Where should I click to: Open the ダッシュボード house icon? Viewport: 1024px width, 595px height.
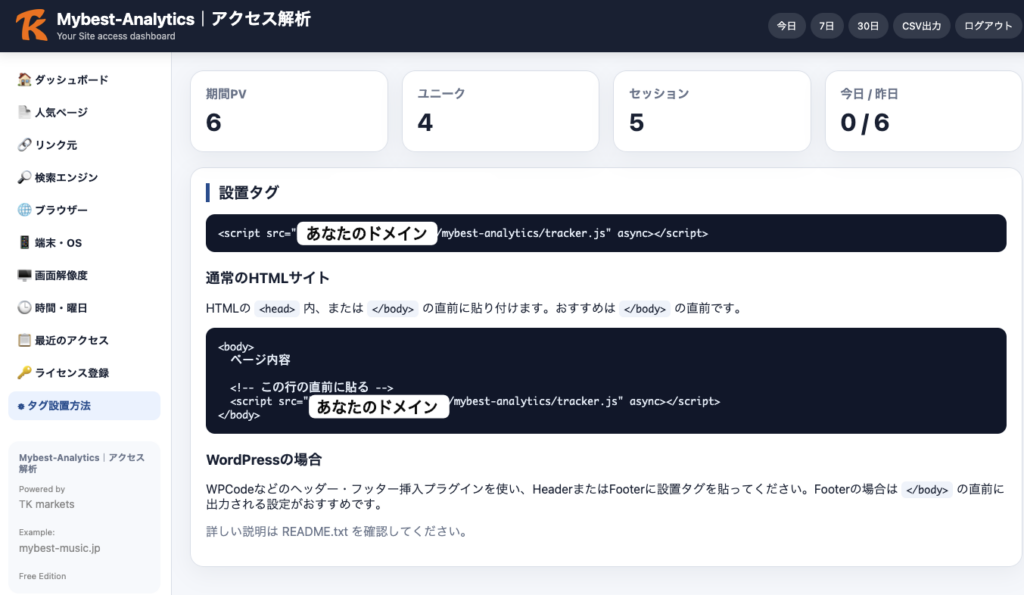pyautogui.click(x=24, y=80)
